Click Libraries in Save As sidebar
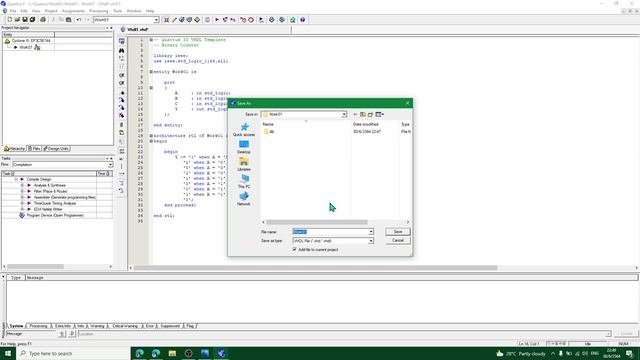Viewport: 640px width, 360px height. pyautogui.click(x=244, y=164)
